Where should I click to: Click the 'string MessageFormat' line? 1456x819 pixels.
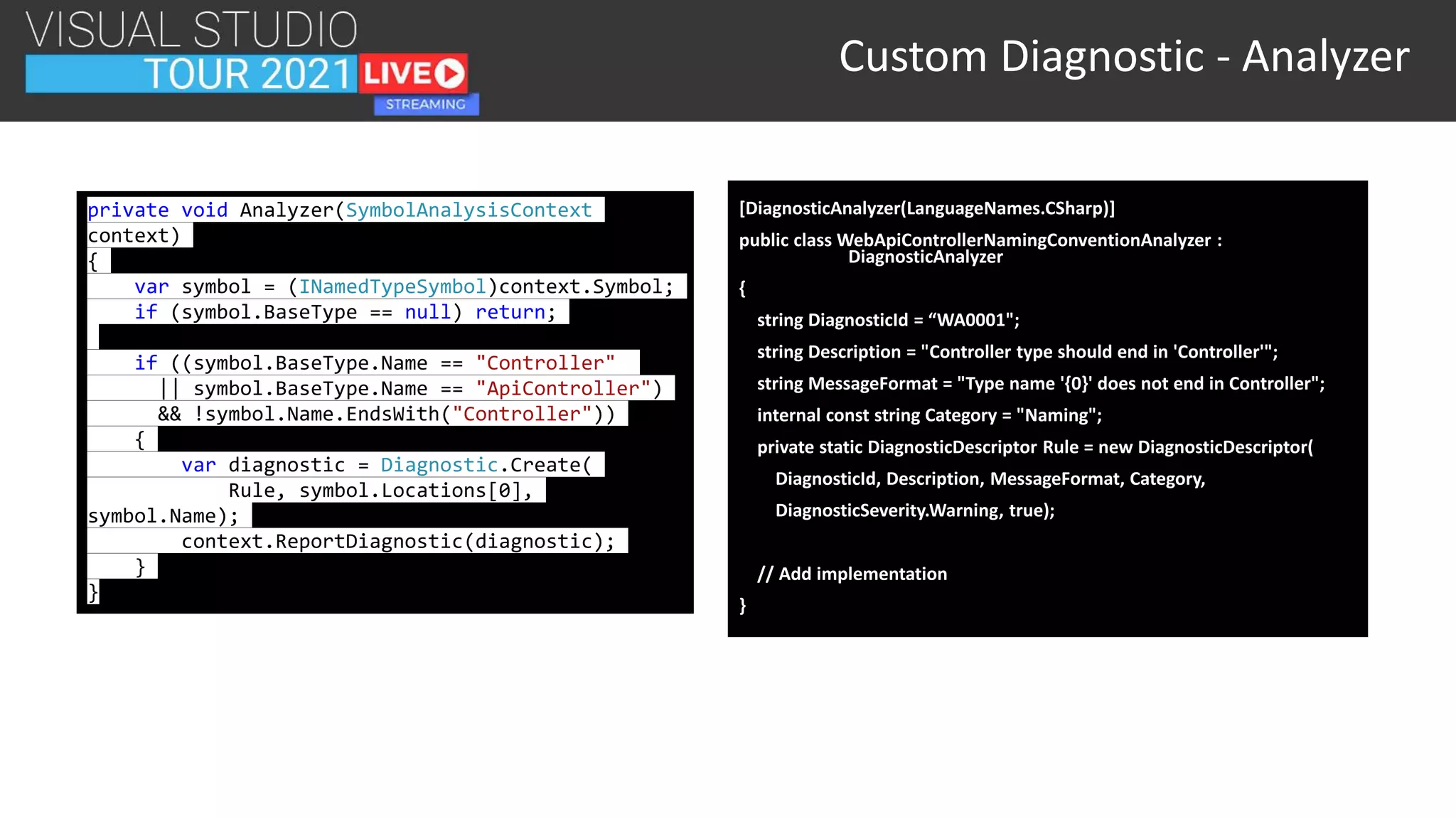(x=1041, y=384)
